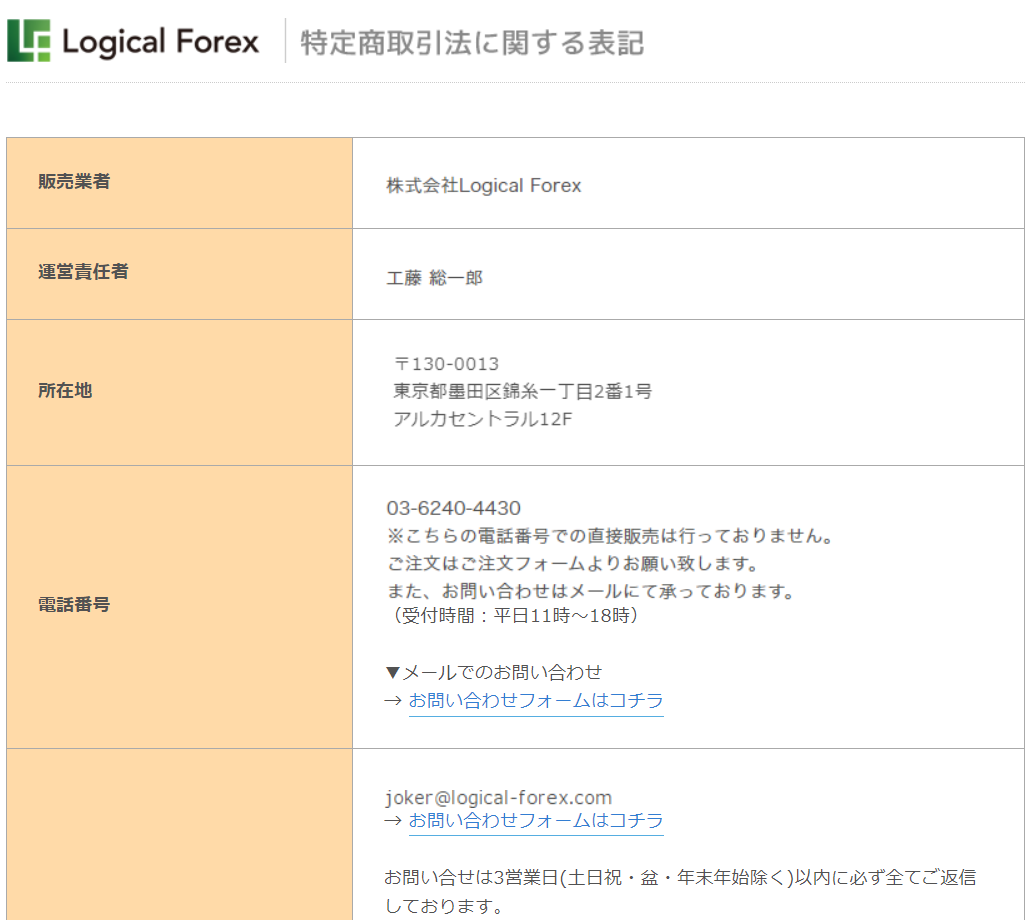Click building name アルカセントラル12F

pyautogui.click(x=483, y=419)
